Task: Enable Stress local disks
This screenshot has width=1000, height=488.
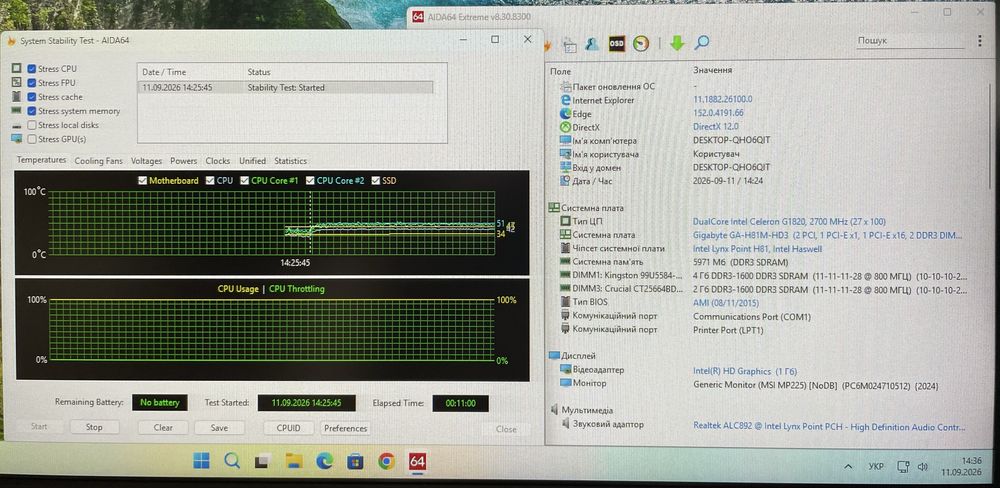Action: [x=32, y=125]
